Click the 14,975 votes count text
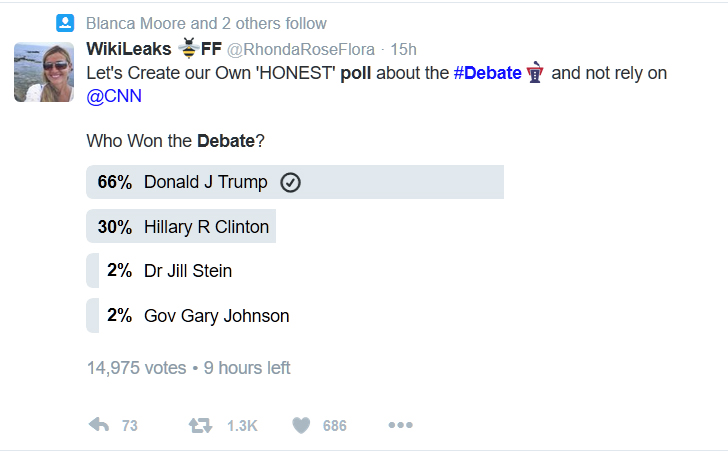 pyautogui.click(x=136, y=368)
